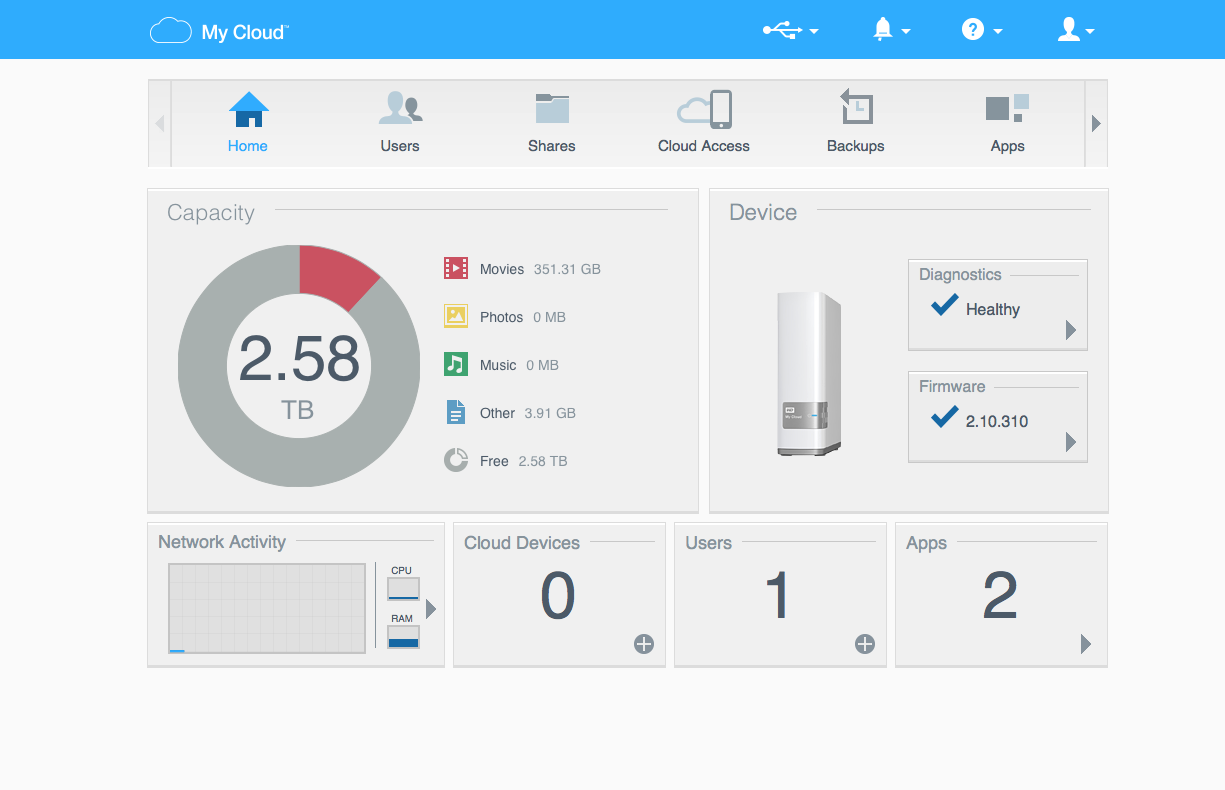Screen dimensions: 1225x790
Task: Click the Music category icon
Action: pyautogui.click(x=456, y=364)
